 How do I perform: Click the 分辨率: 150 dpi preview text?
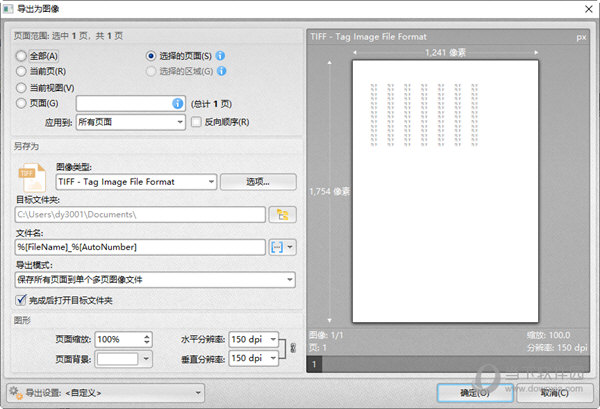(x=557, y=348)
